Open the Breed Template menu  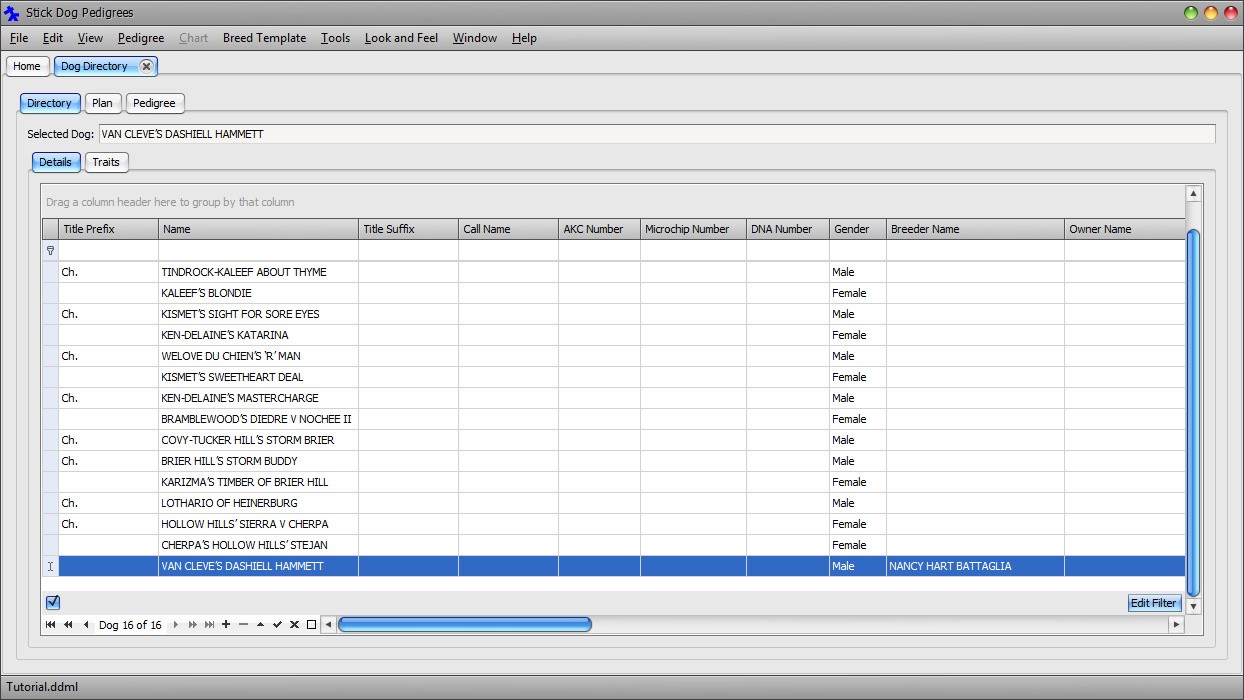(x=264, y=38)
